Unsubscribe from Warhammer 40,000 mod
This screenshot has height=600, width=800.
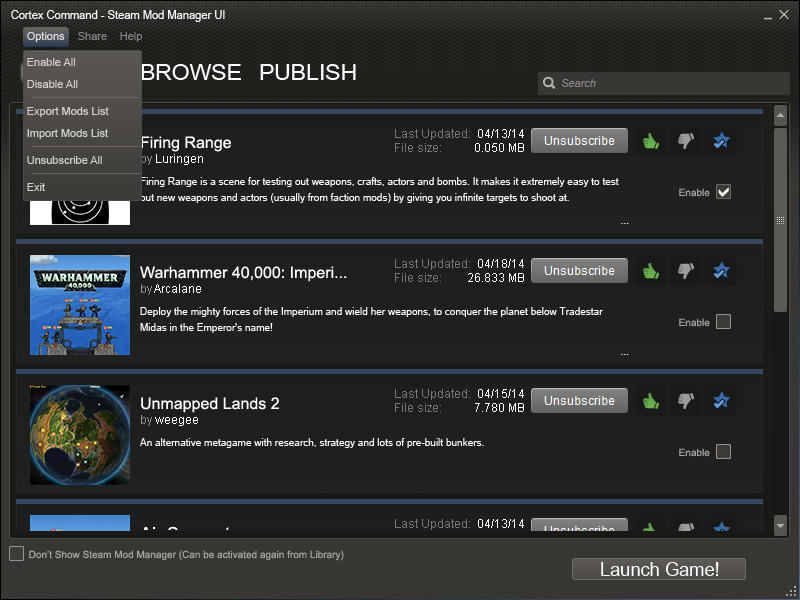pos(579,271)
